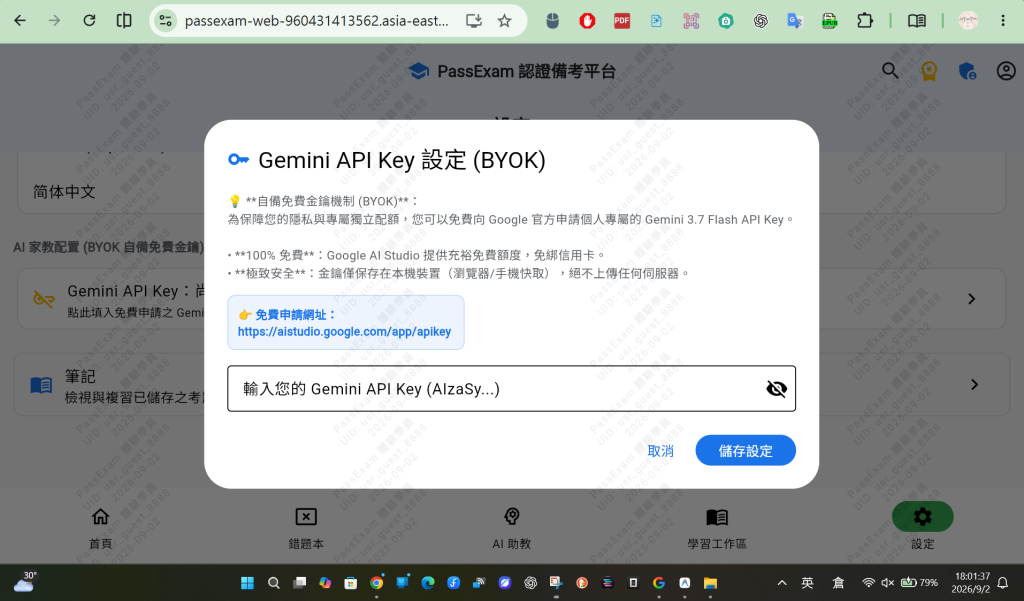Click the browser forward arrow
Screen dimensions: 1024x601
[54, 21]
